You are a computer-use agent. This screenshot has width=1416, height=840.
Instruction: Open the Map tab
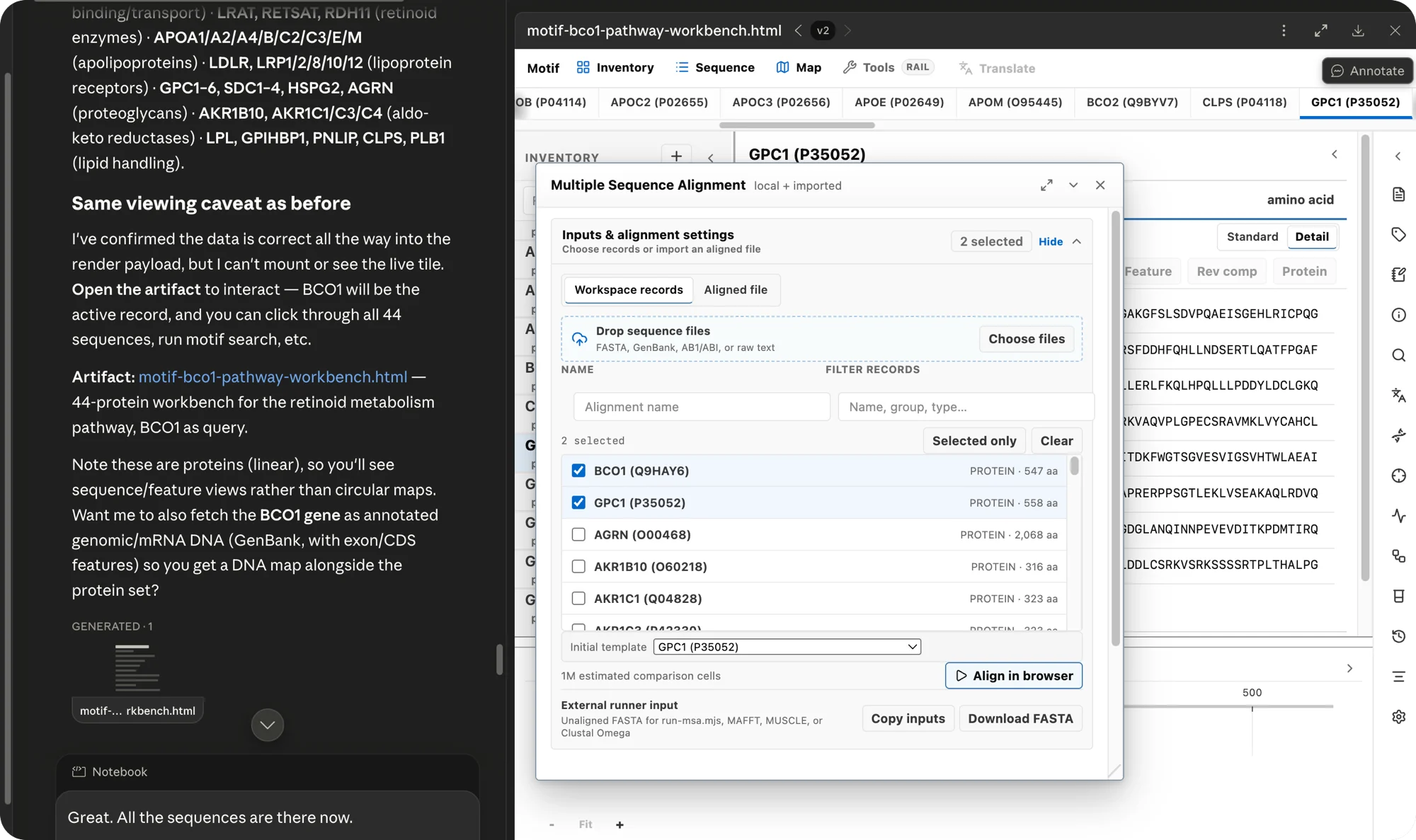(x=799, y=68)
